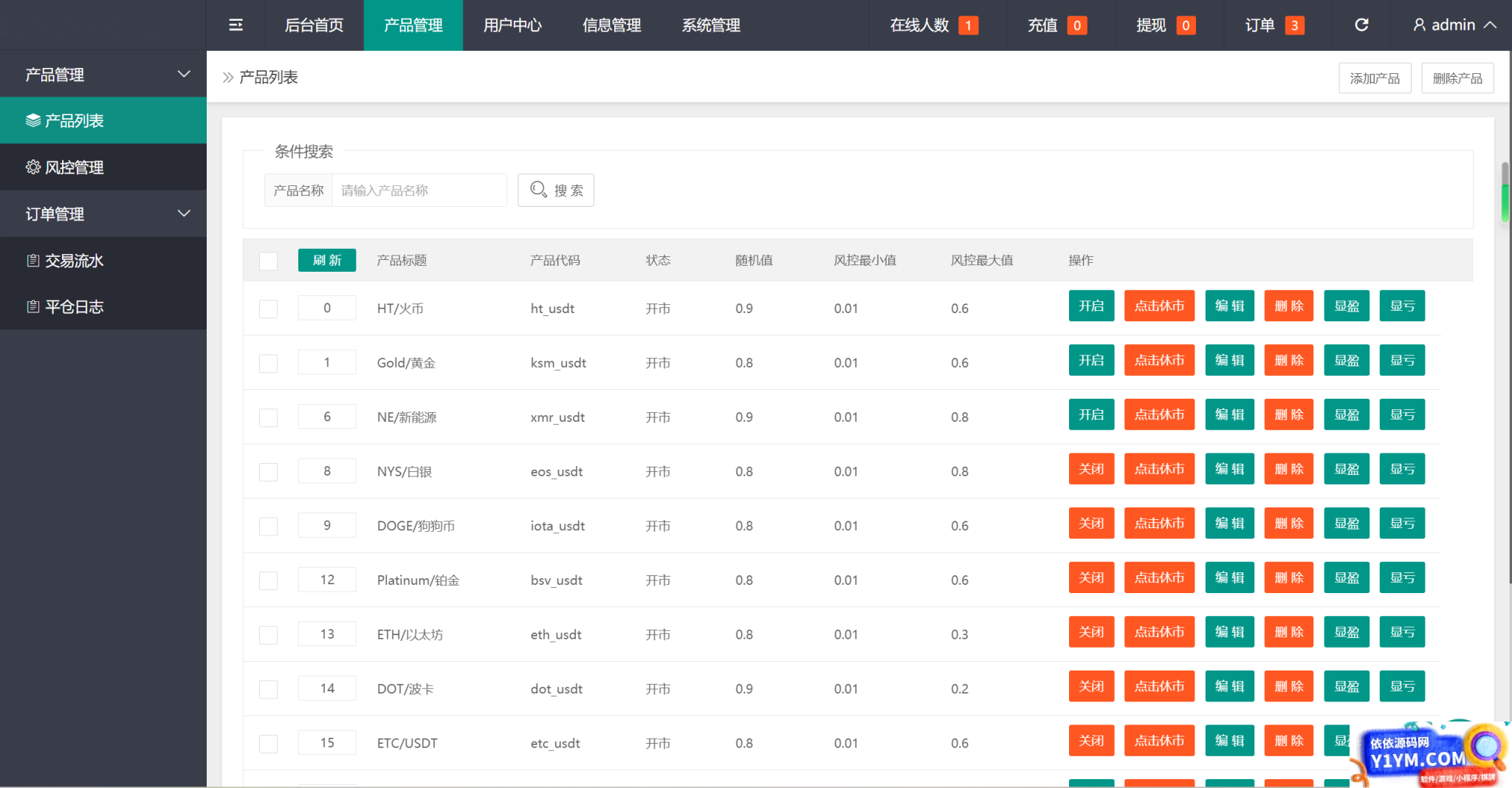
Task: Click the 充值 badge showing 0
Action: coord(1077,26)
